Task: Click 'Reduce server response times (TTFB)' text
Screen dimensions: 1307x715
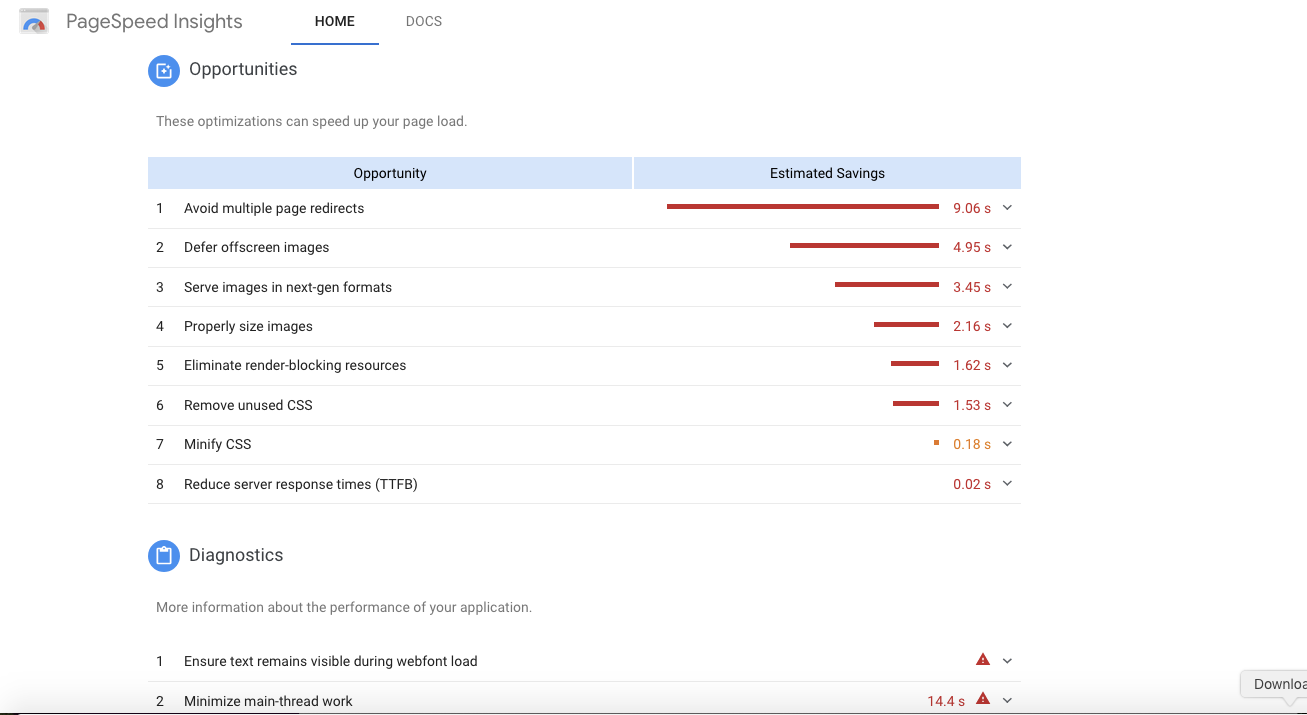Action: (301, 484)
